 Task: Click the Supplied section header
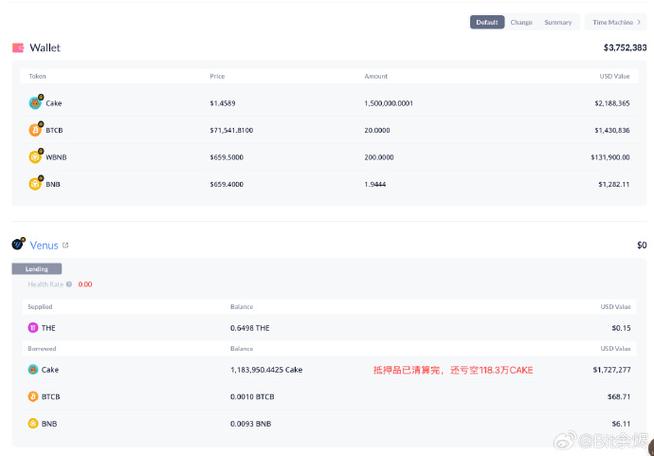pyautogui.click(x=40, y=307)
